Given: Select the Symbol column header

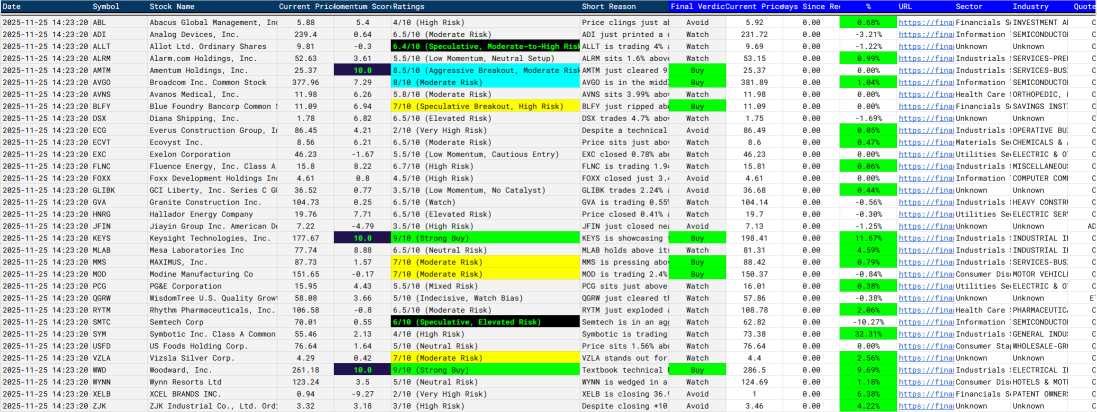Looking at the screenshot, I should click(x=119, y=6).
